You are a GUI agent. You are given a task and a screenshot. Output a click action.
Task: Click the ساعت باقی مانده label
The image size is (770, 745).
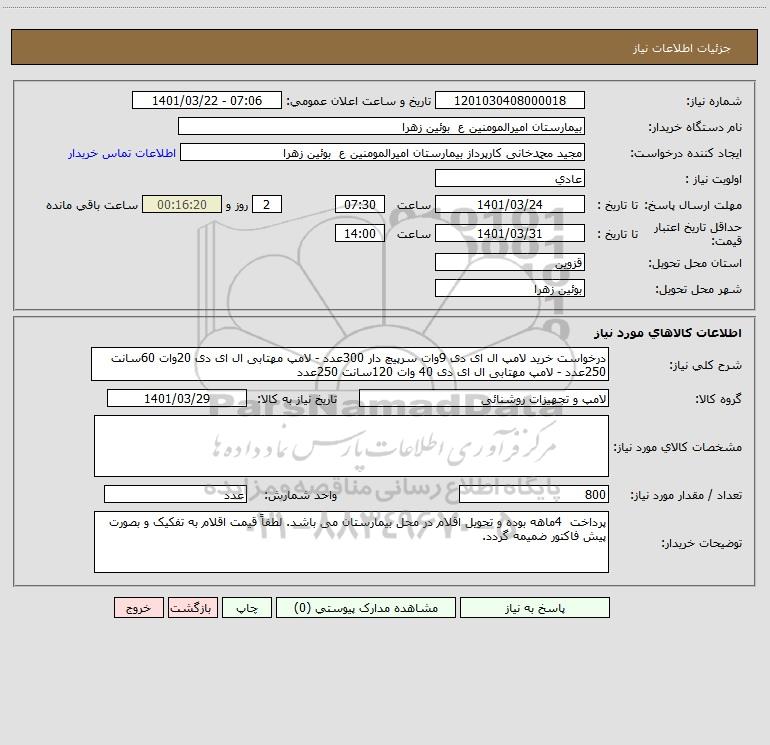(92, 205)
